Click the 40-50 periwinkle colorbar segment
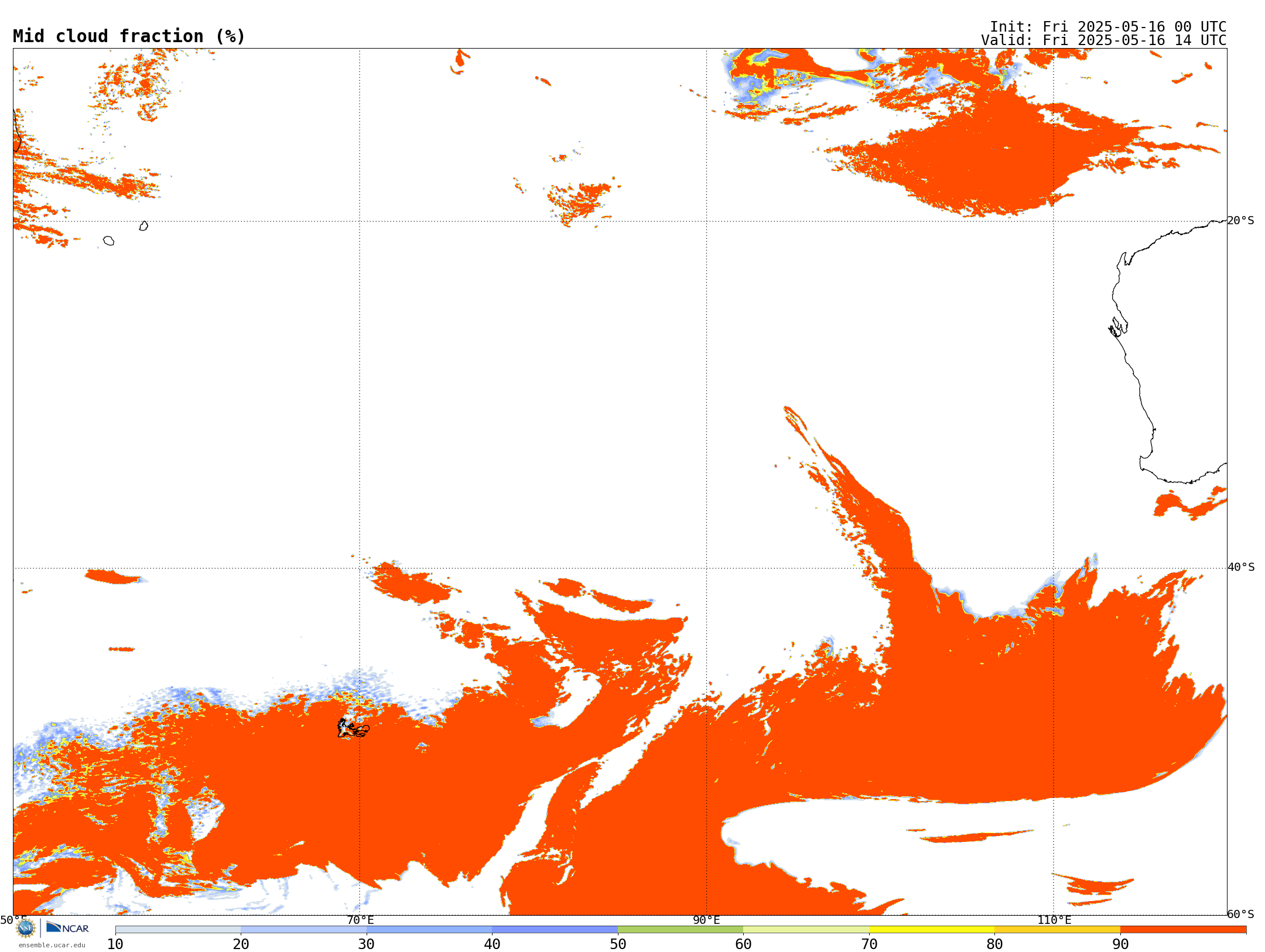The height and width of the screenshot is (952, 1265). coord(555,930)
